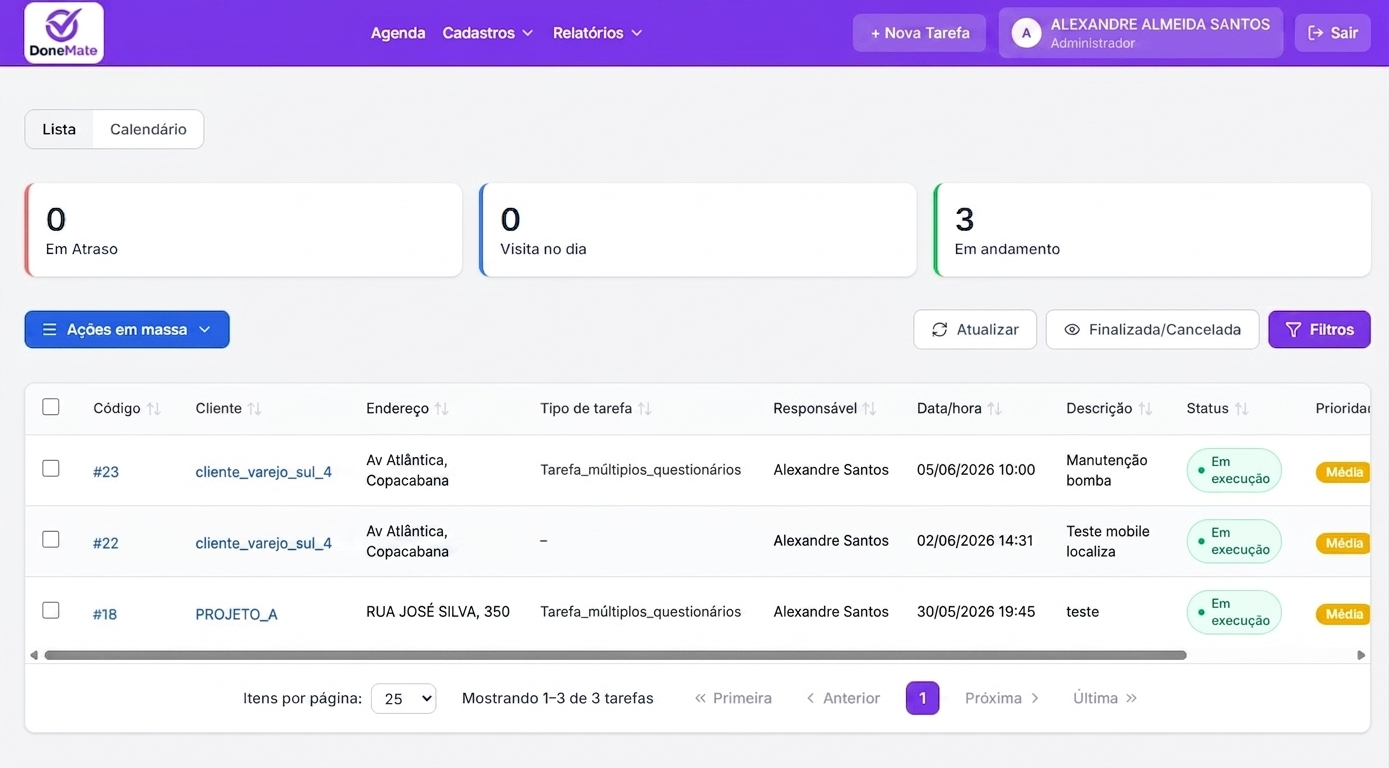Open cliente_varejo_sul_4 link in row #23

tap(264, 472)
